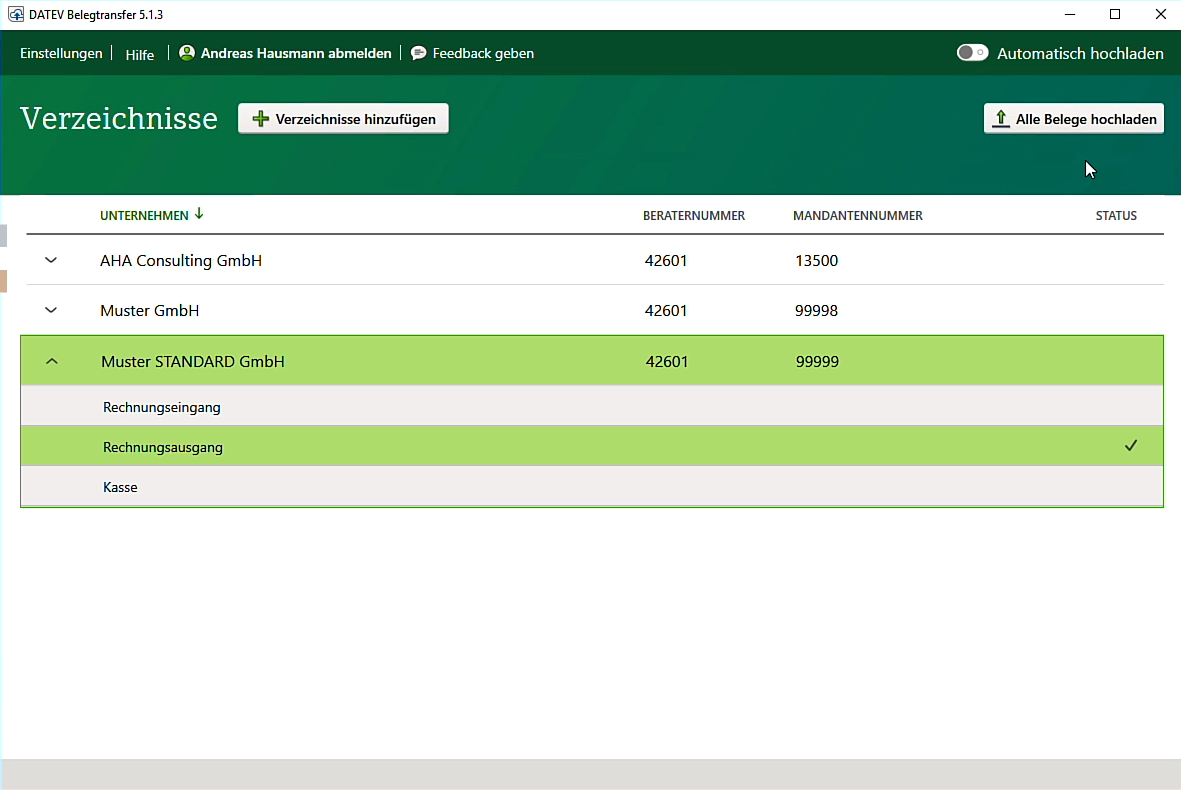
Task: Minimize the DATEV Belegtransfer window
Action: [1070, 14]
